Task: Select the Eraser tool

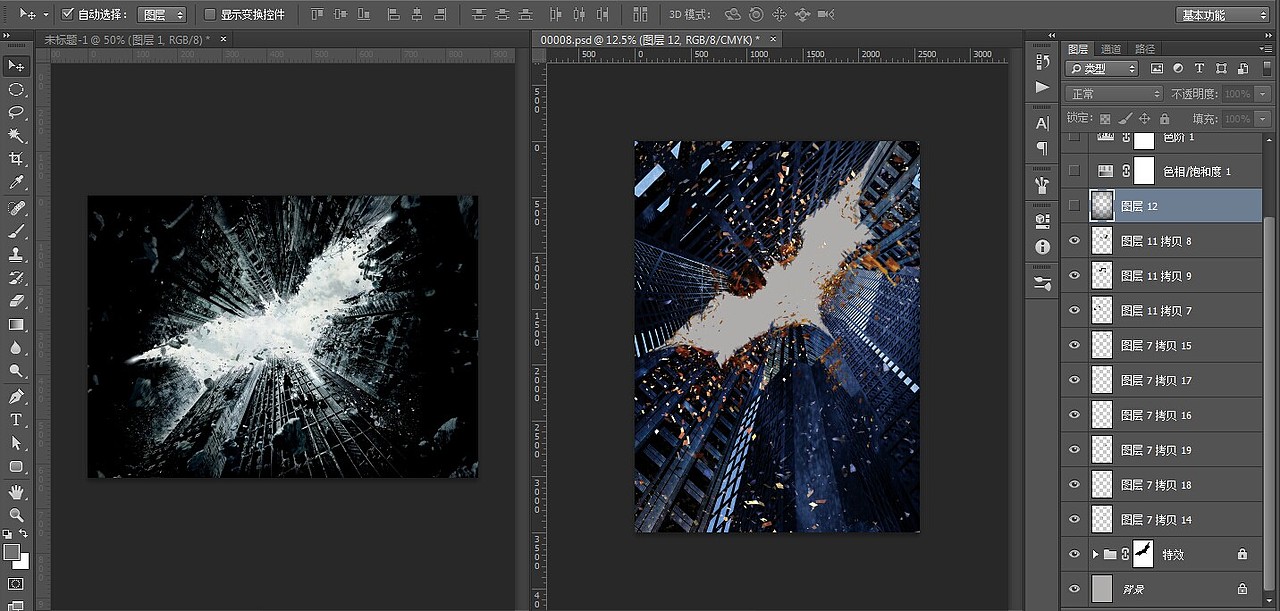Action: click(x=16, y=300)
